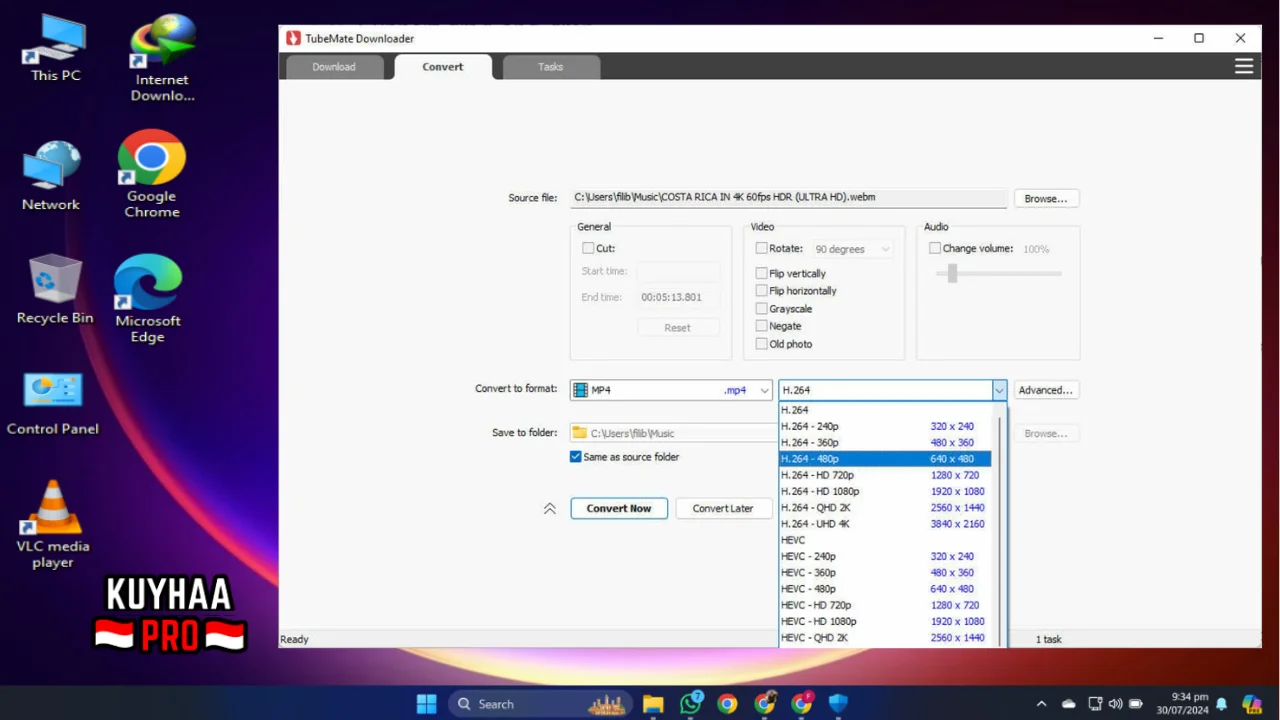Click the End time field
This screenshot has width=1280, height=720.
click(678, 297)
